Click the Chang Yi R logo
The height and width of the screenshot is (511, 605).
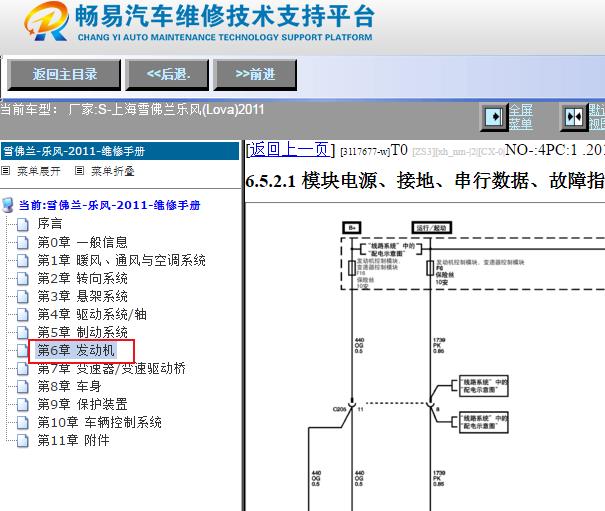pos(47,21)
